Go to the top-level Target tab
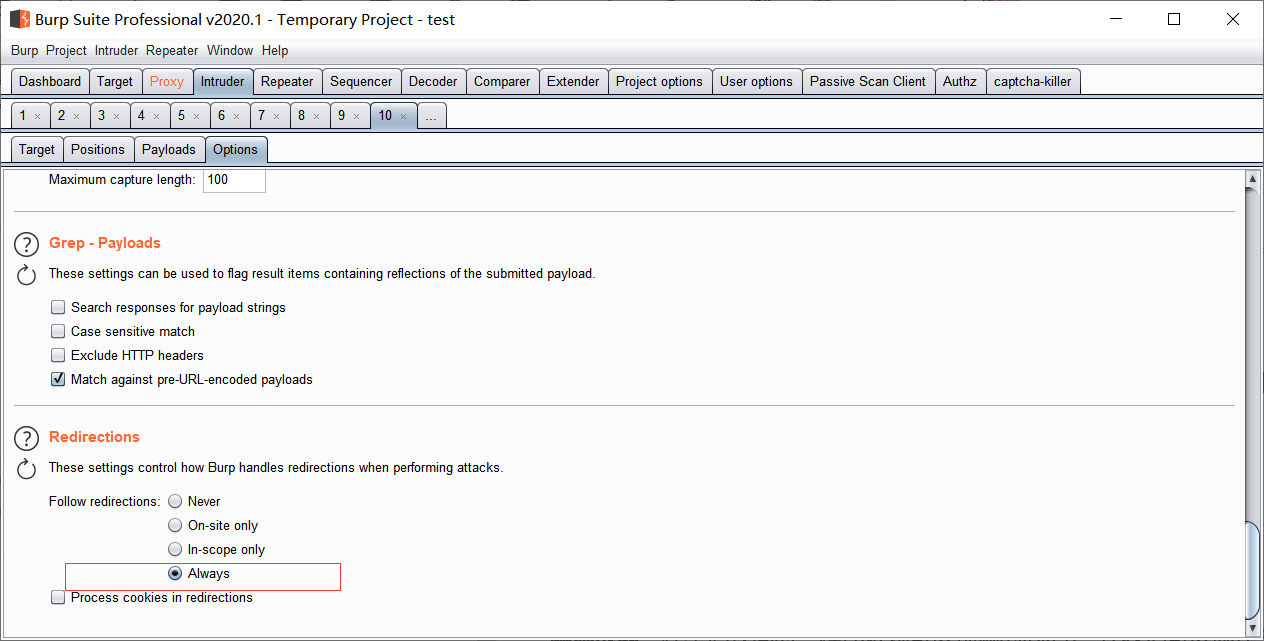This screenshot has height=641, width=1264. click(x=115, y=82)
